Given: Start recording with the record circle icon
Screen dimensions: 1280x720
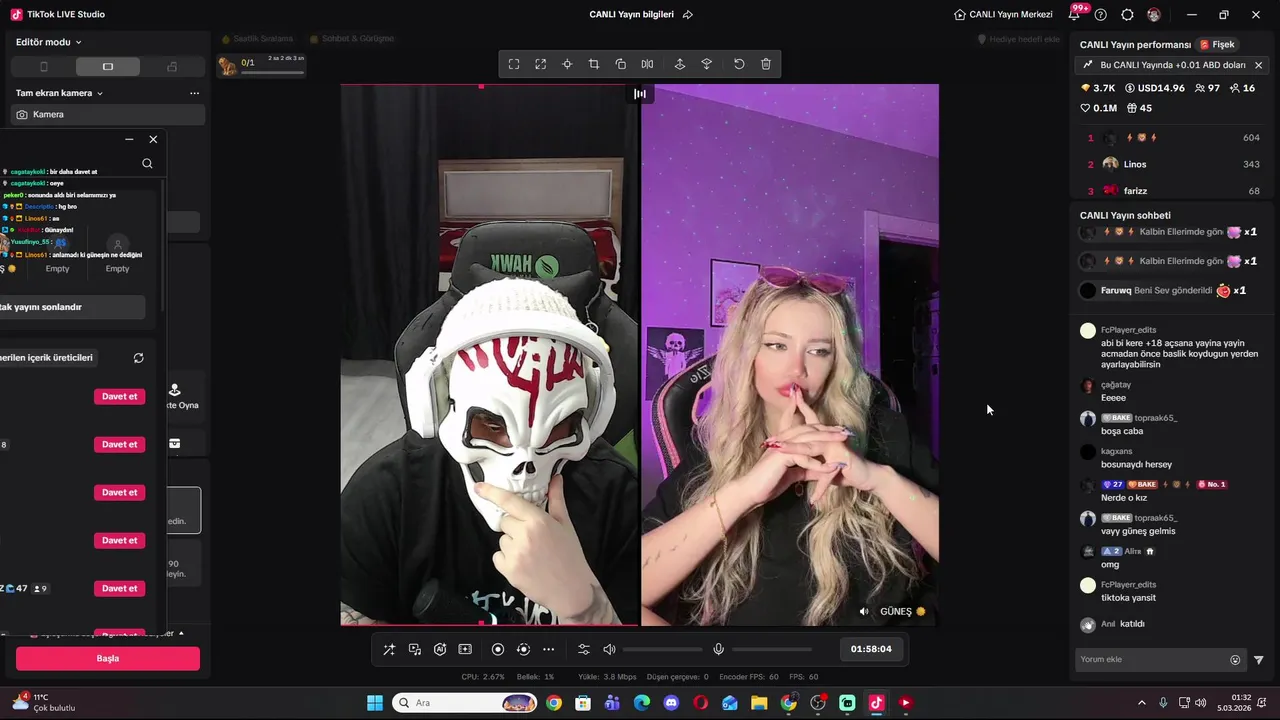Looking at the screenshot, I should (498, 649).
